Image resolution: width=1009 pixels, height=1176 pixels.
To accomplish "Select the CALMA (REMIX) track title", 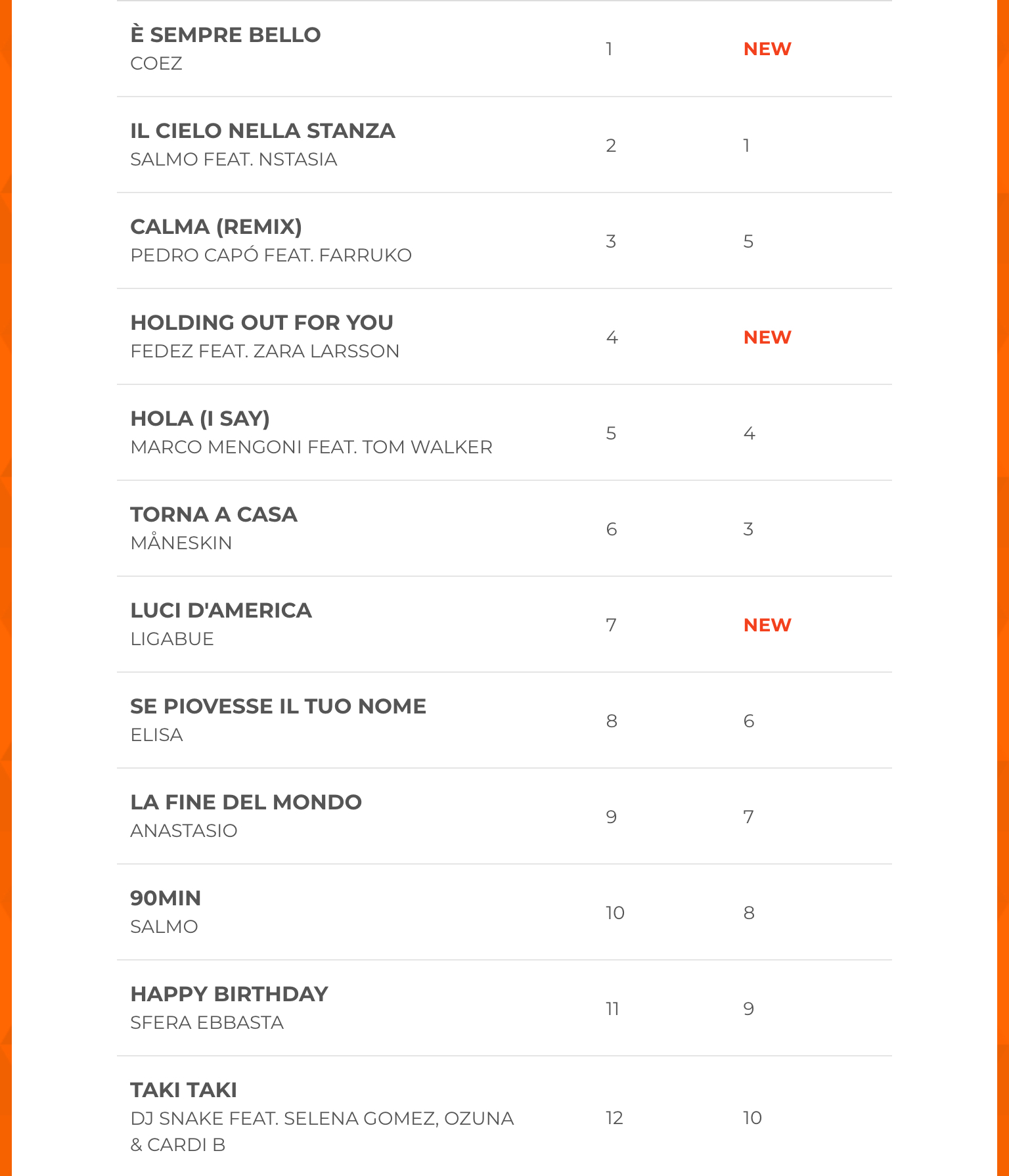I will [x=216, y=227].
